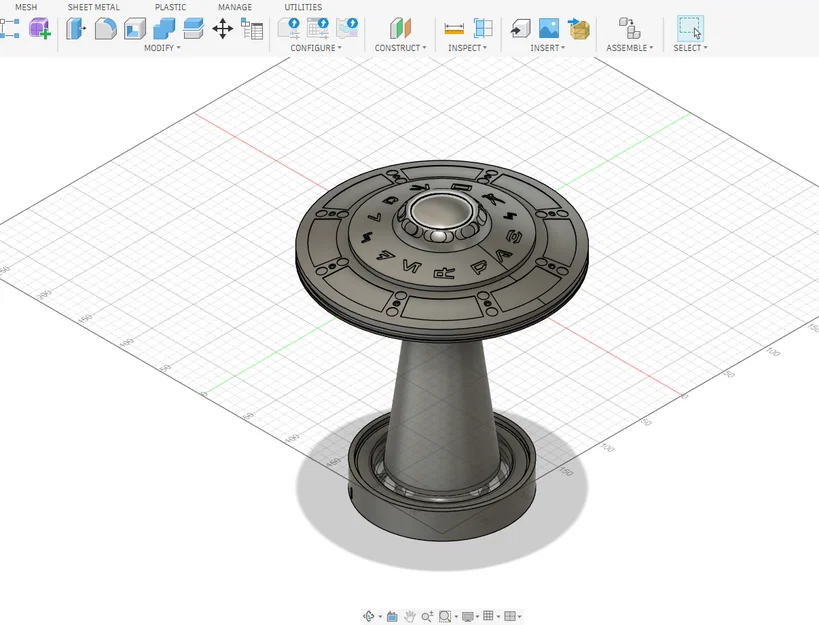The image size is (819, 625).
Task: Expand the ASSEMBLE dropdown menu
Action: (x=629, y=48)
